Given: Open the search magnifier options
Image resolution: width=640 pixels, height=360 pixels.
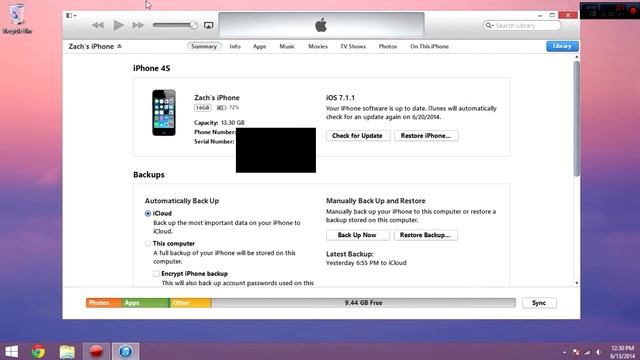Looking at the screenshot, I should pyautogui.click(x=489, y=25).
